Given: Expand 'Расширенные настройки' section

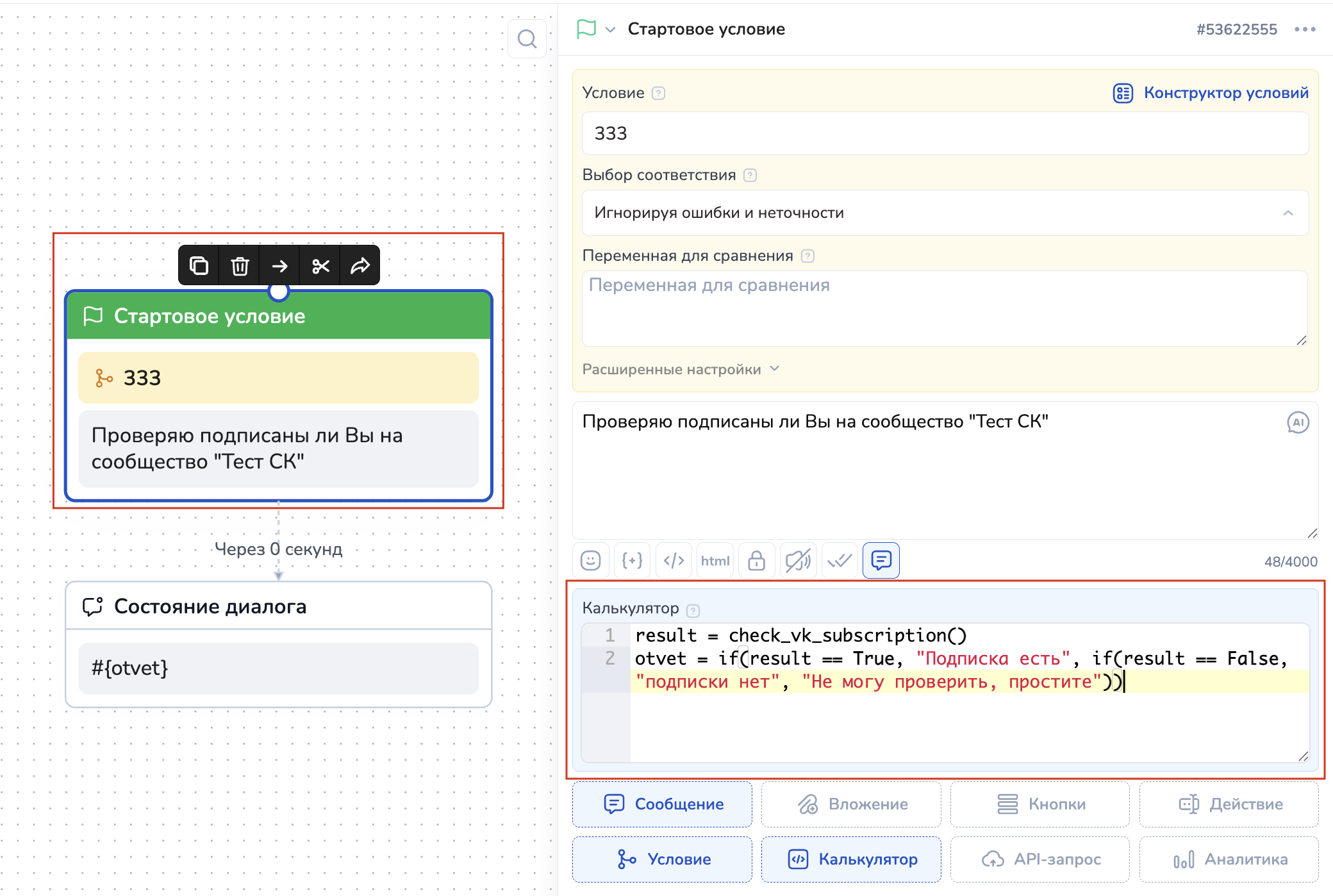Looking at the screenshot, I should click(x=681, y=369).
